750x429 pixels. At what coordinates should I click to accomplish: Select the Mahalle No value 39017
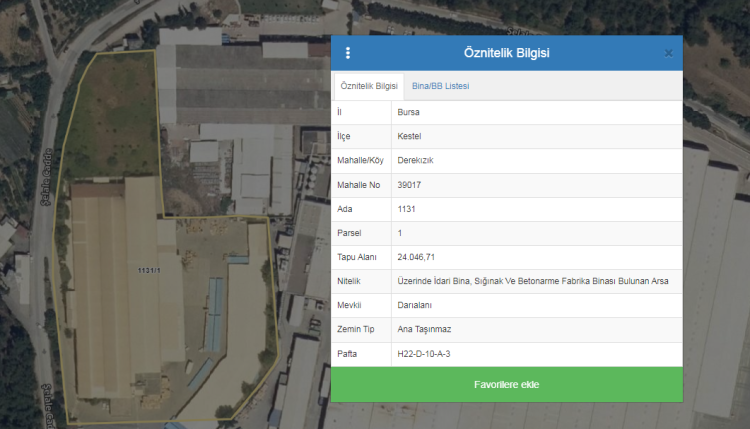pyautogui.click(x=409, y=185)
